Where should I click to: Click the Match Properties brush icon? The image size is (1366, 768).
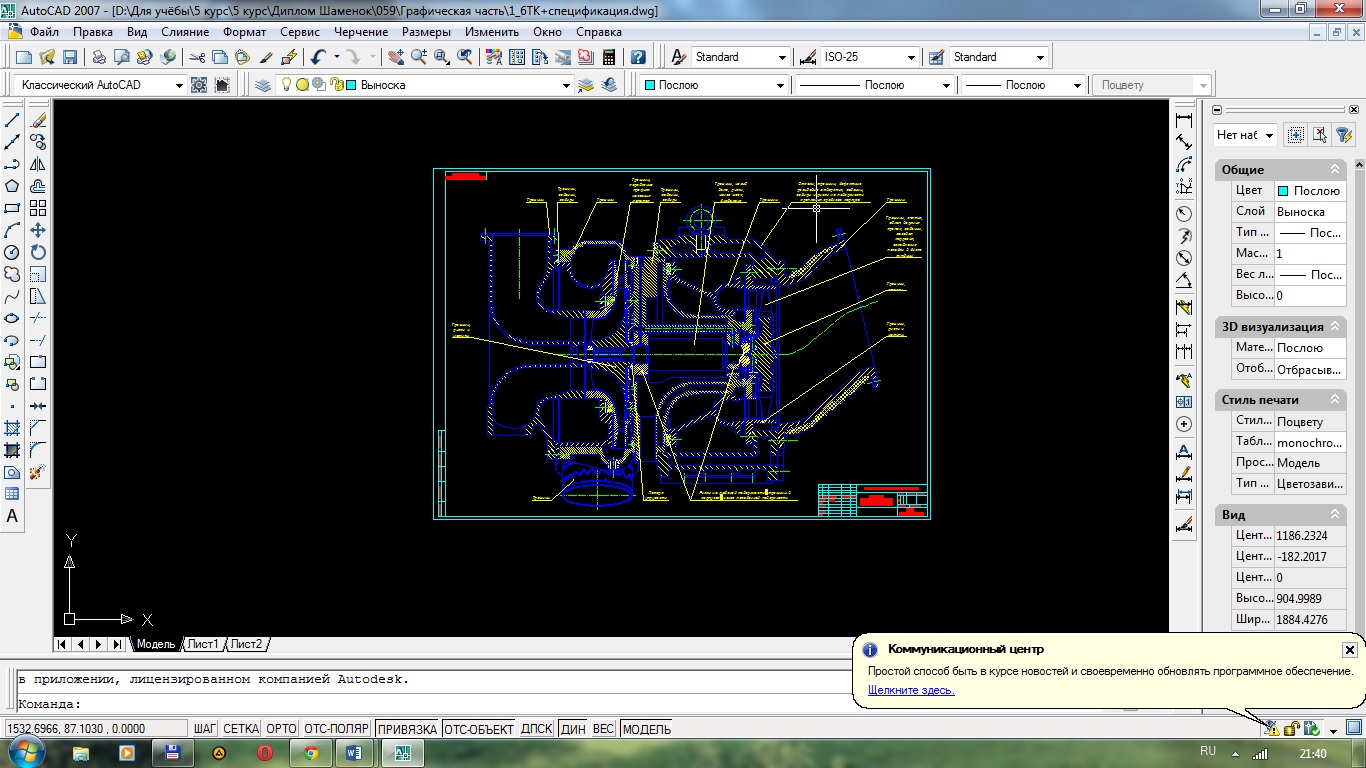[266, 57]
